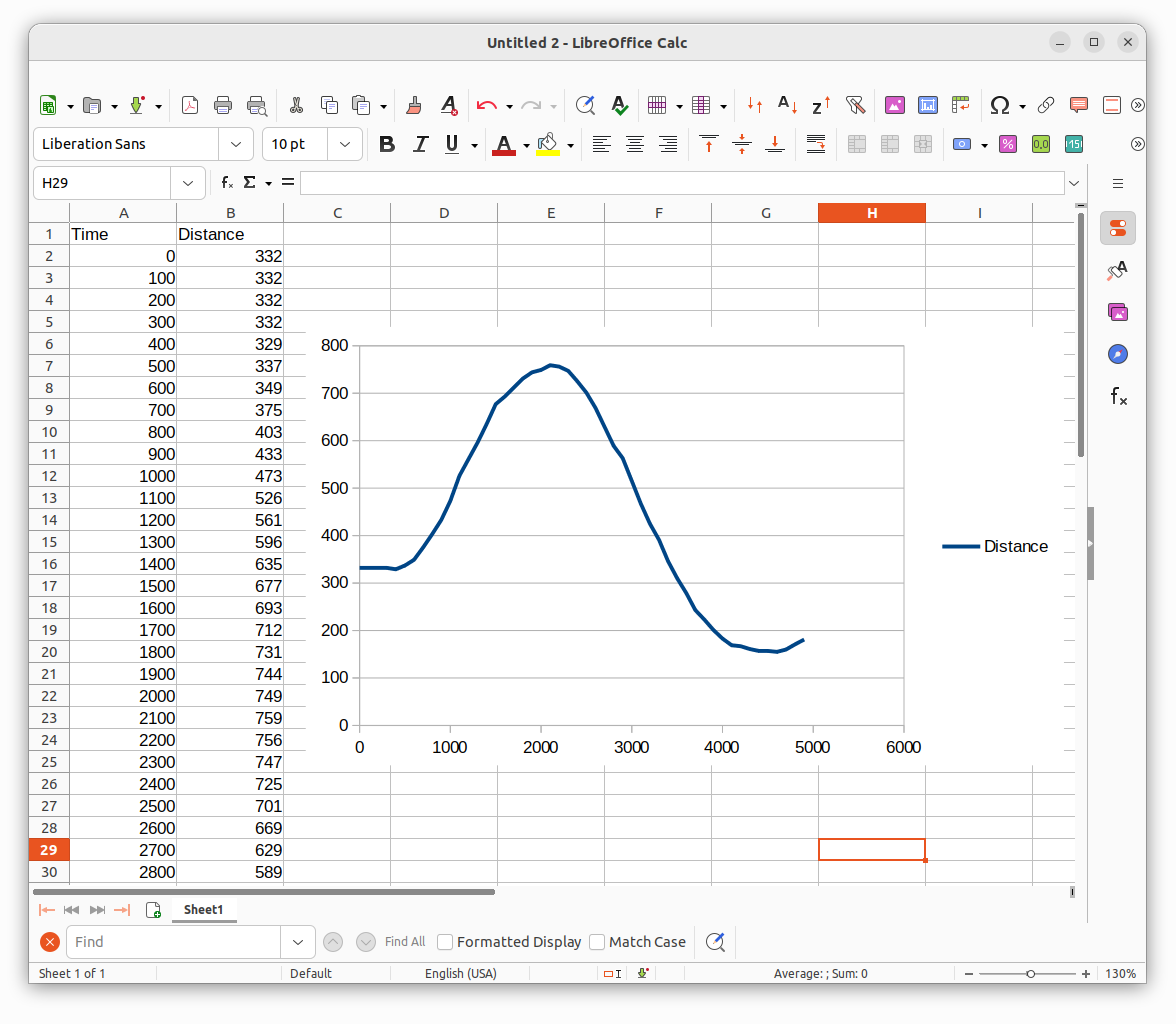Open the sidebar settings menu
Screen dimensions: 1176x1024
click(1118, 184)
